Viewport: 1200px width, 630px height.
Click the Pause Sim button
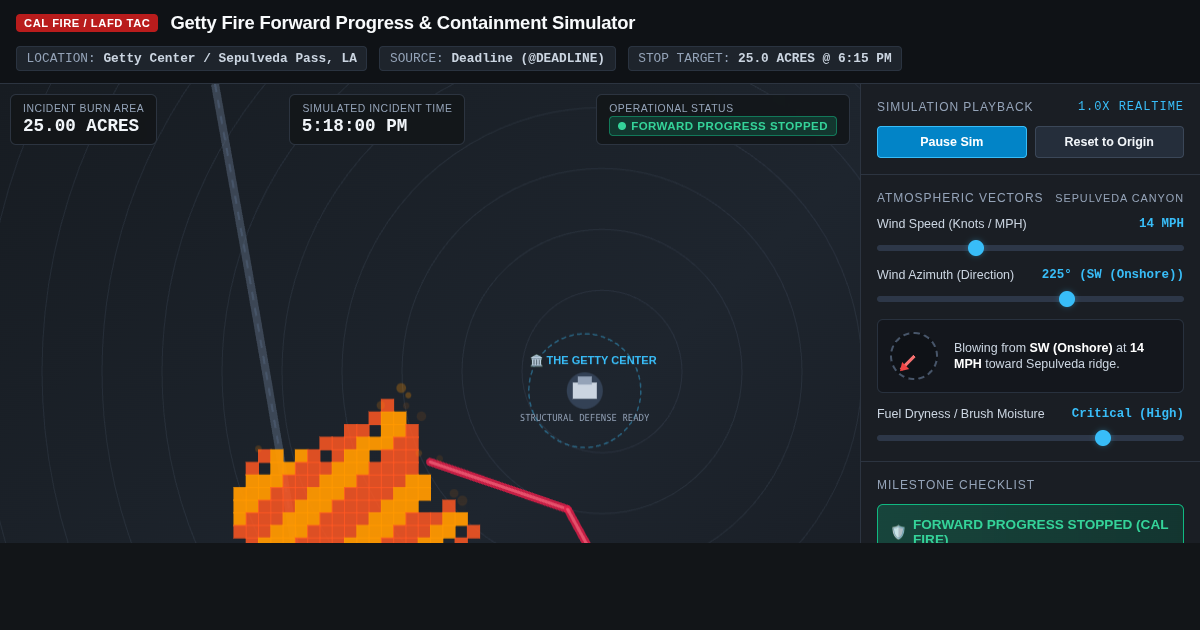952,142
